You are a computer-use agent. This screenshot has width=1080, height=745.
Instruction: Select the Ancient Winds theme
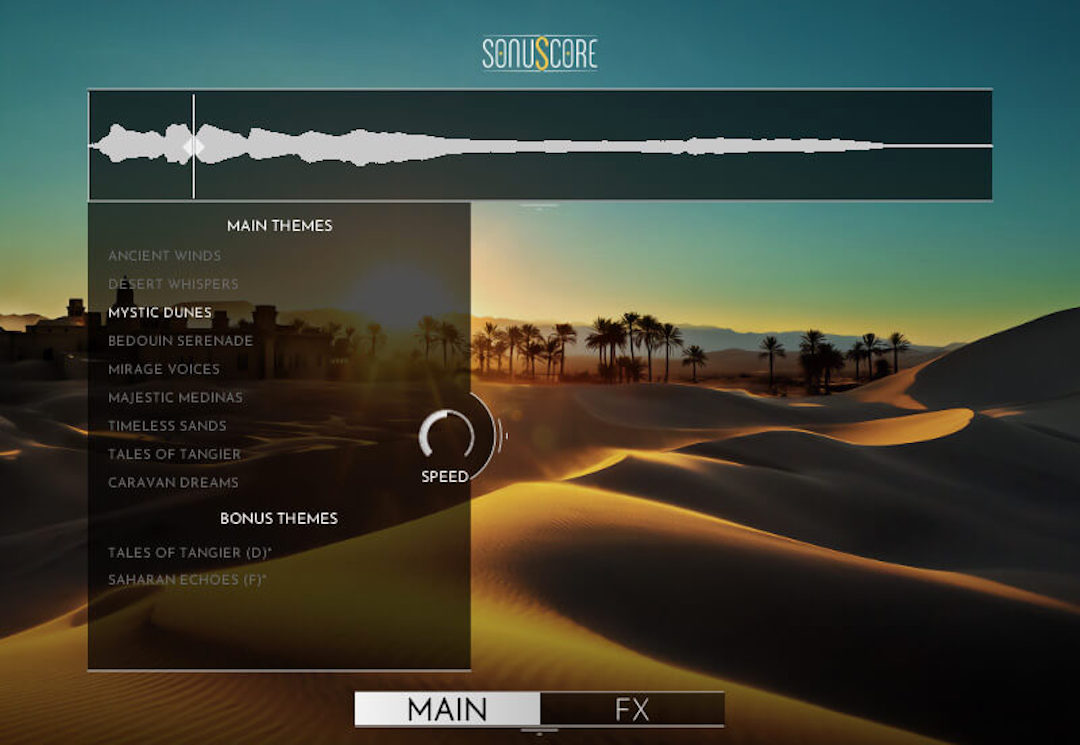[x=164, y=256]
